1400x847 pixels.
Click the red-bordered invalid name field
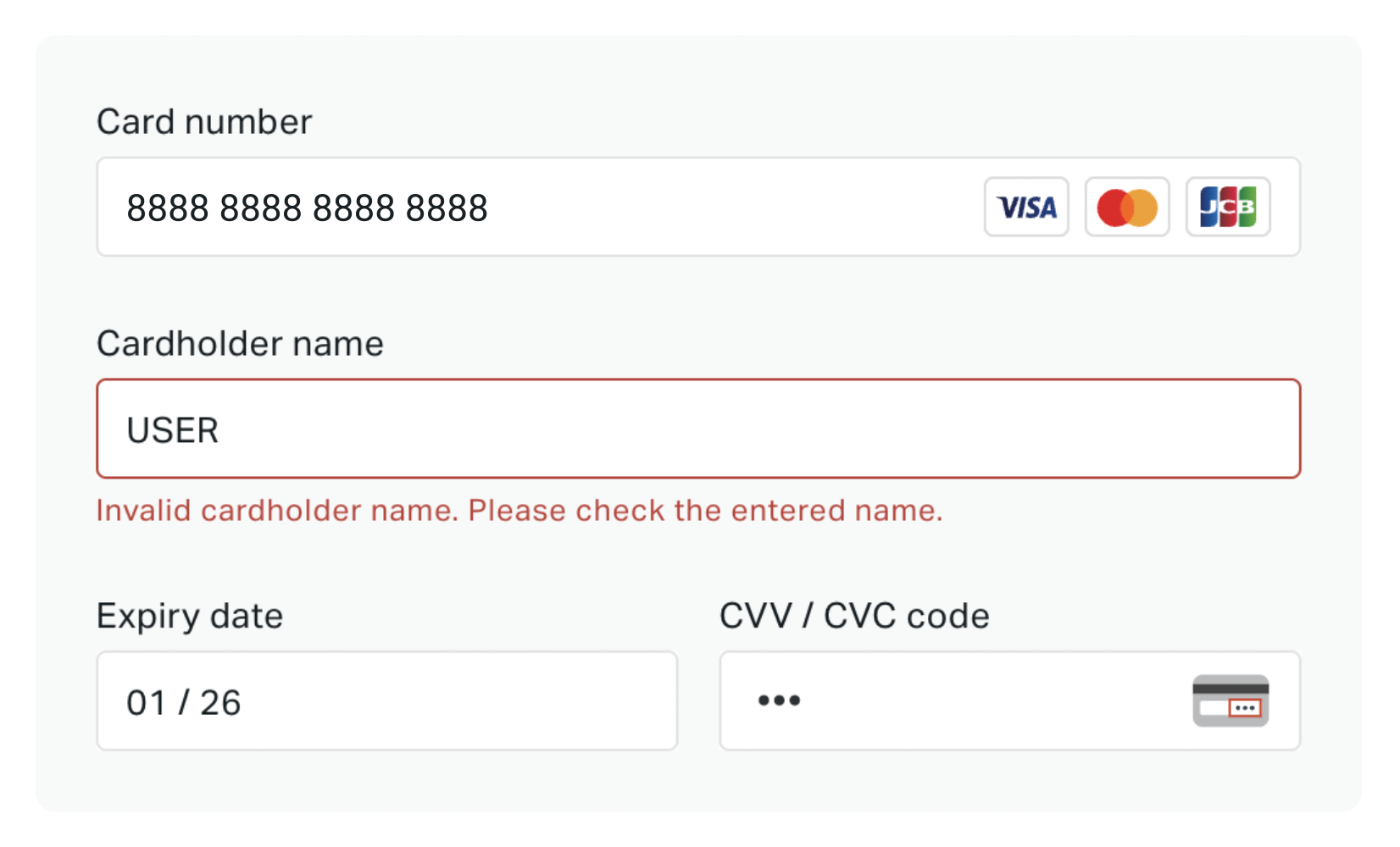tap(698, 429)
